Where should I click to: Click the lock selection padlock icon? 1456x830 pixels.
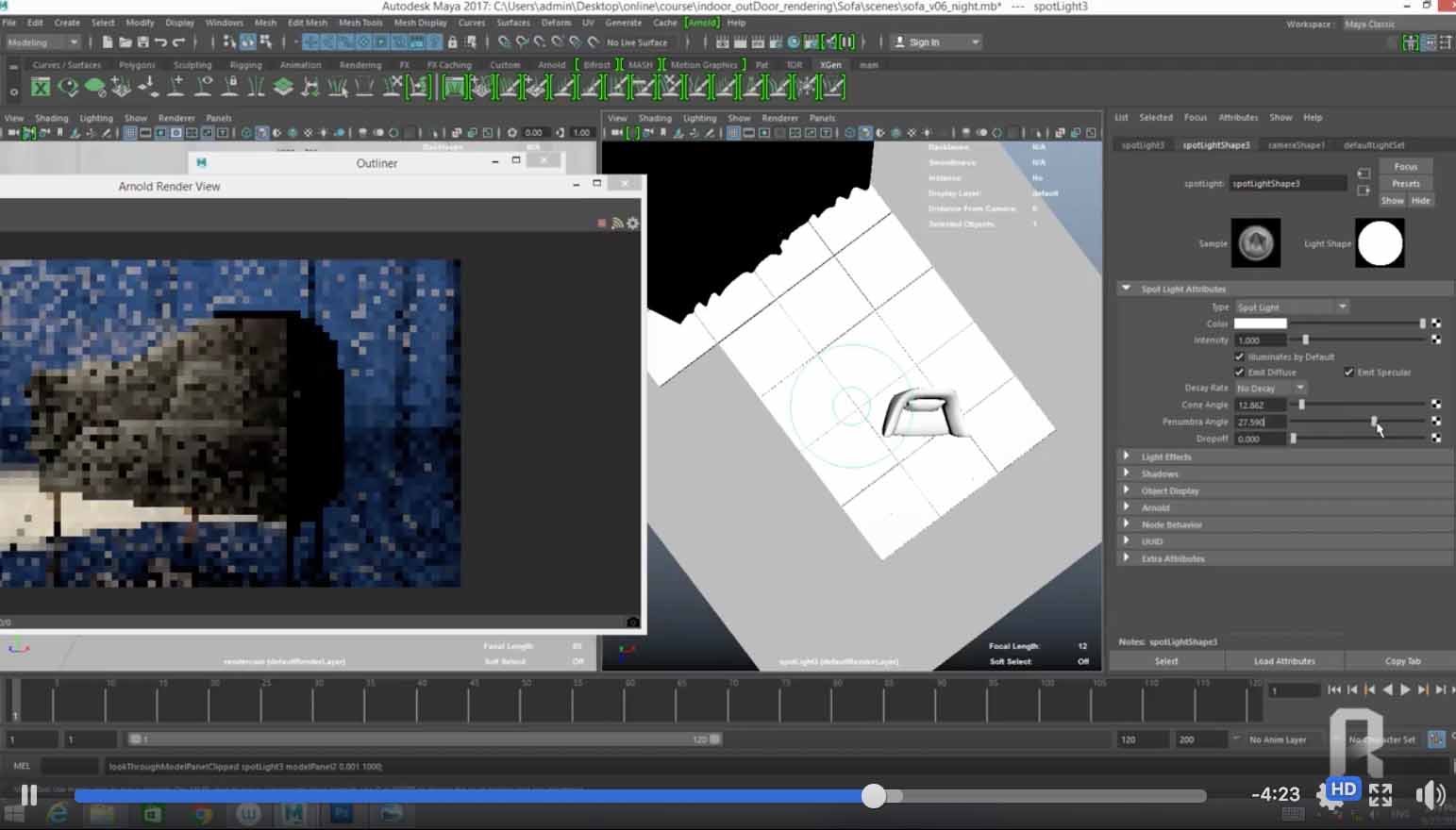click(x=452, y=42)
